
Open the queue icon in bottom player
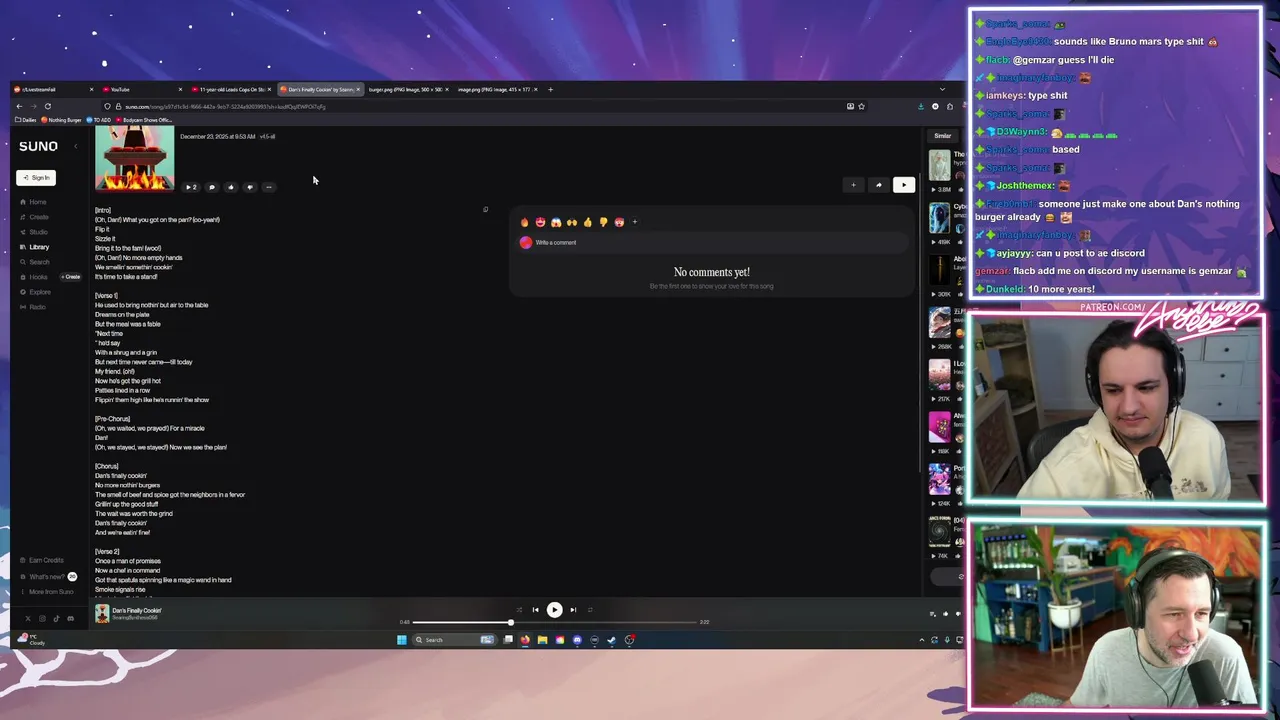click(932, 614)
